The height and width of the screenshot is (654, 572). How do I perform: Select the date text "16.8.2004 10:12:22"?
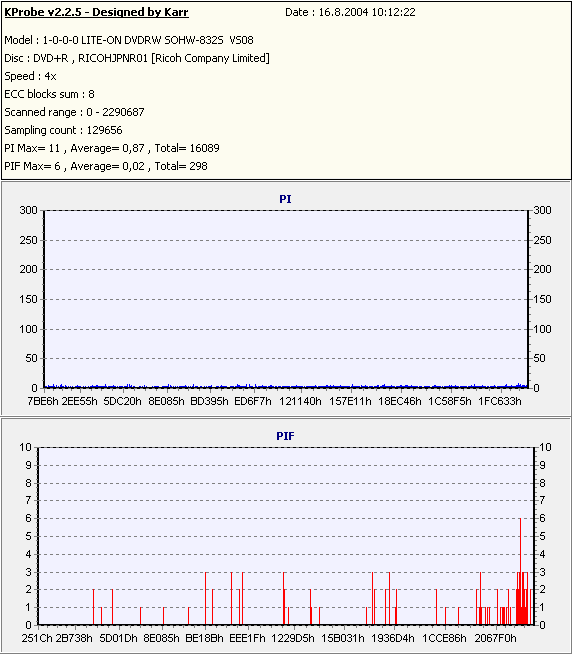(367, 12)
